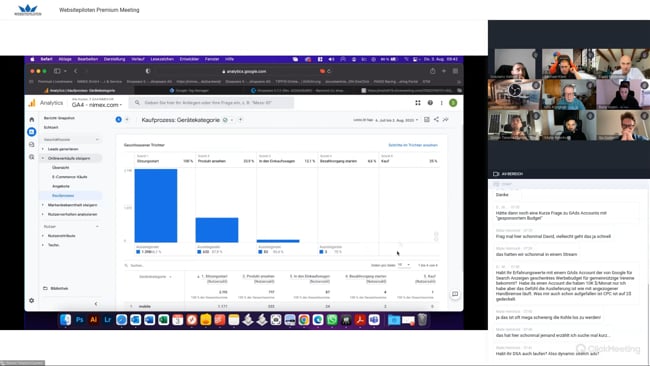Open the date range dropdown
The width and height of the screenshot is (650, 366).
click(397, 120)
